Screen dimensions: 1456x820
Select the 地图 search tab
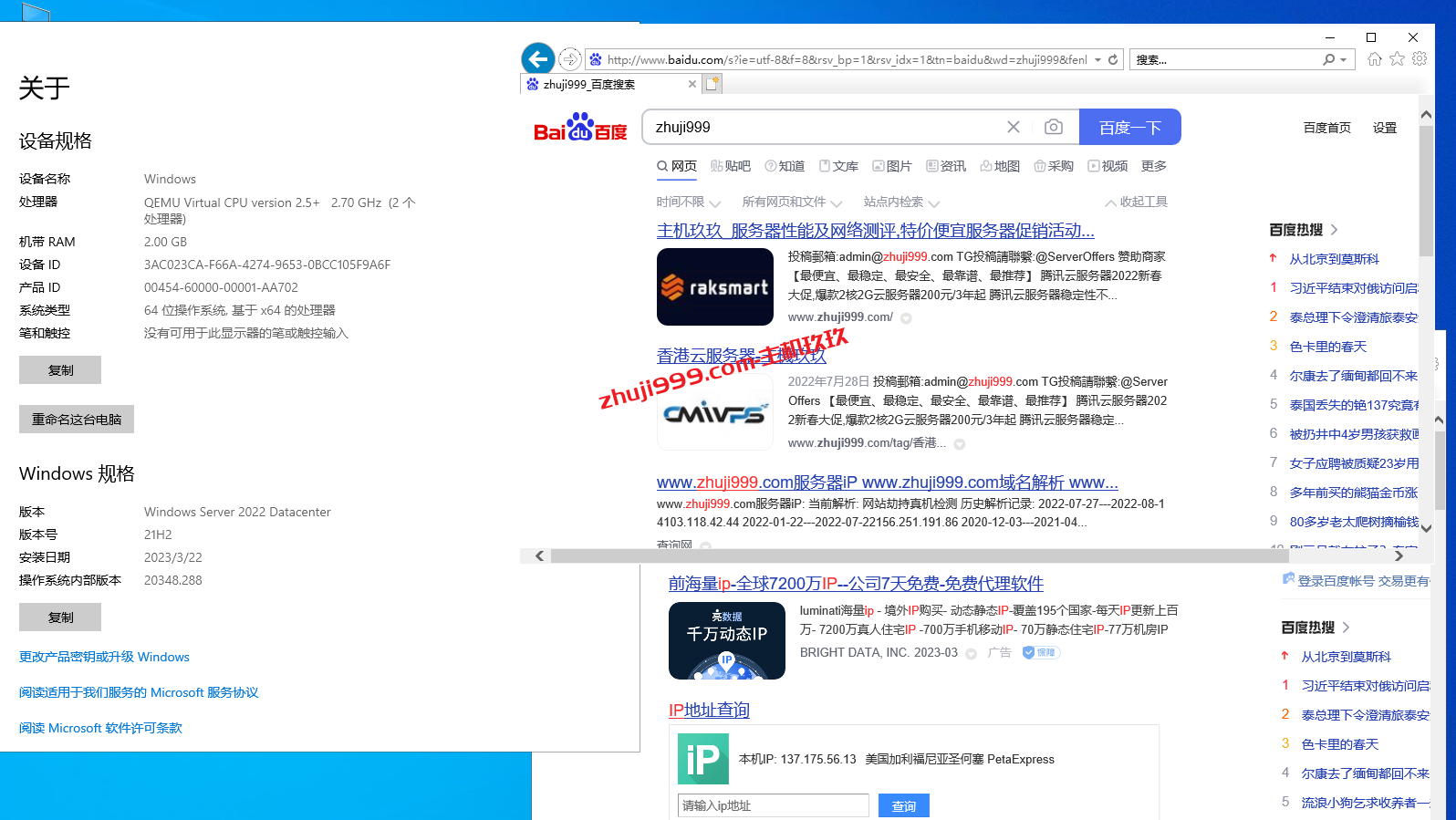click(1000, 166)
